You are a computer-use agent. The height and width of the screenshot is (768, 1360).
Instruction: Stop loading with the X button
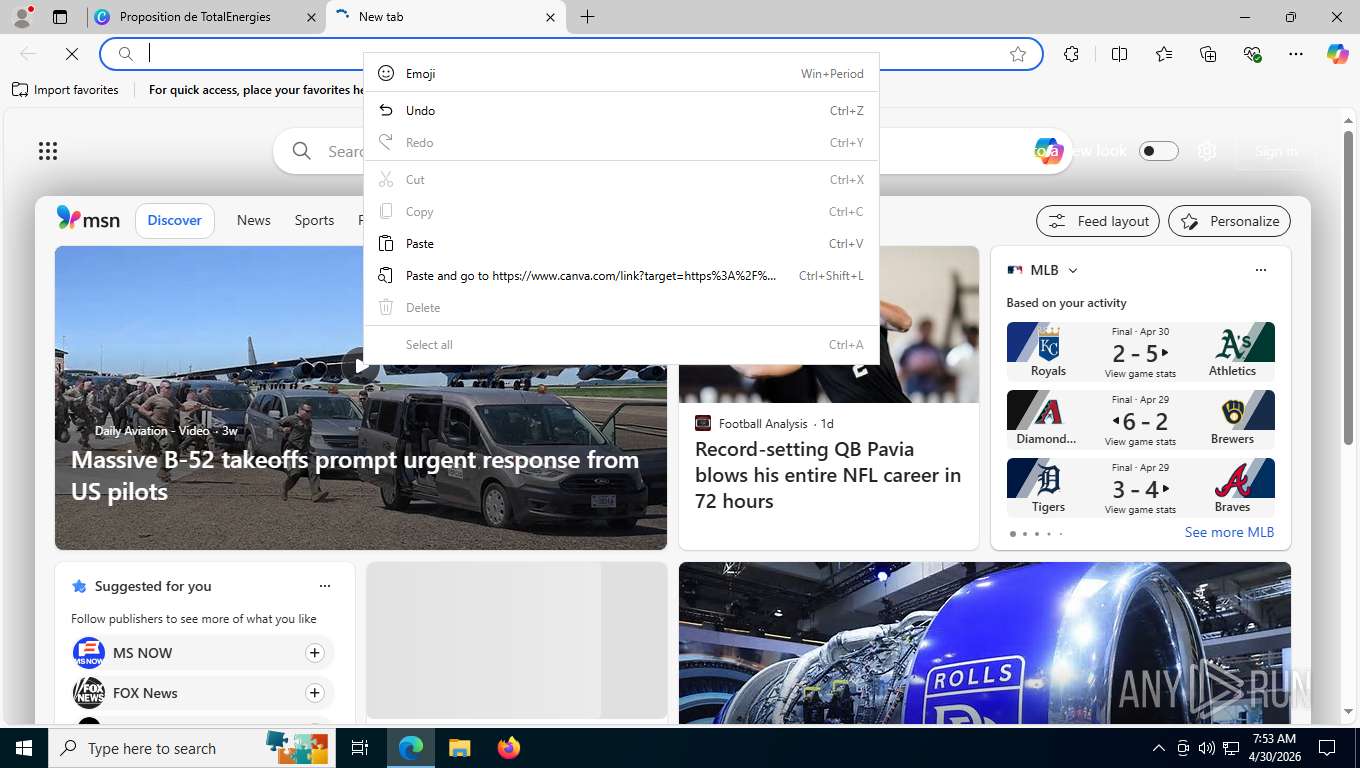[x=71, y=54]
